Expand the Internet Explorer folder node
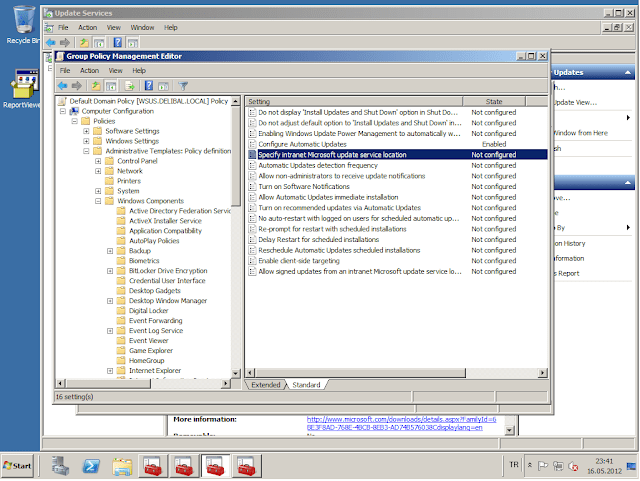This screenshot has height=481, width=640. point(110,370)
